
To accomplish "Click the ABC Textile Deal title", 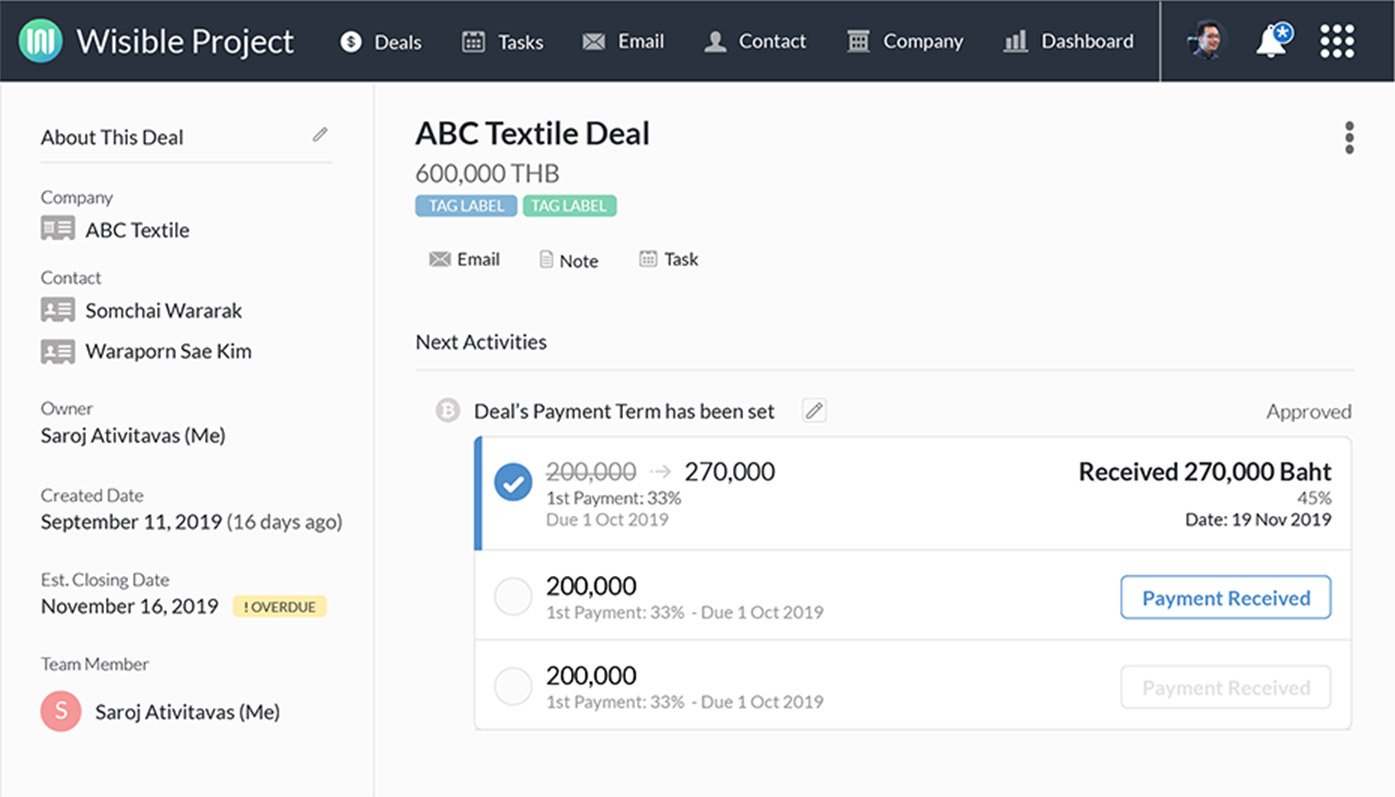I will 533,133.
